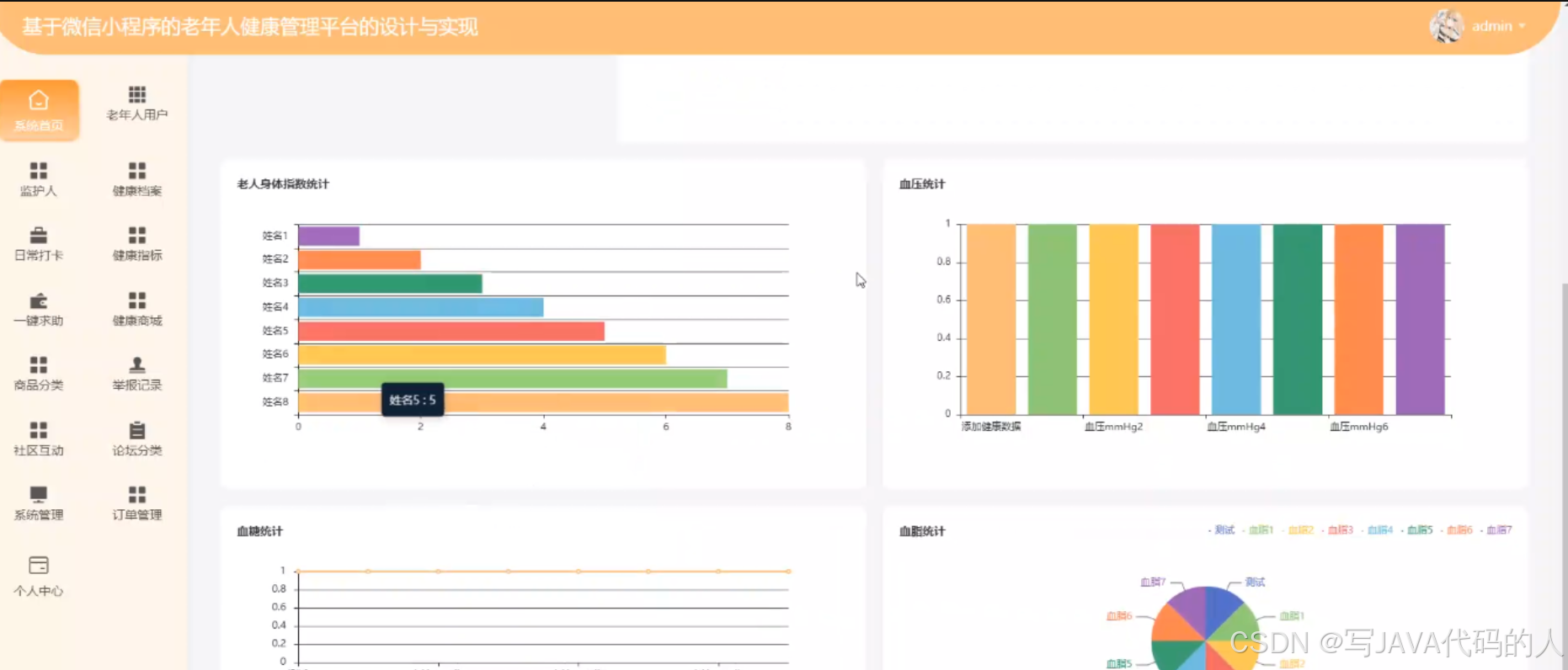The width and height of the screenshot is (1568, 670).
Task: Toggle 血脂4 in the chart legend
Action: (x=1377, y=530)
